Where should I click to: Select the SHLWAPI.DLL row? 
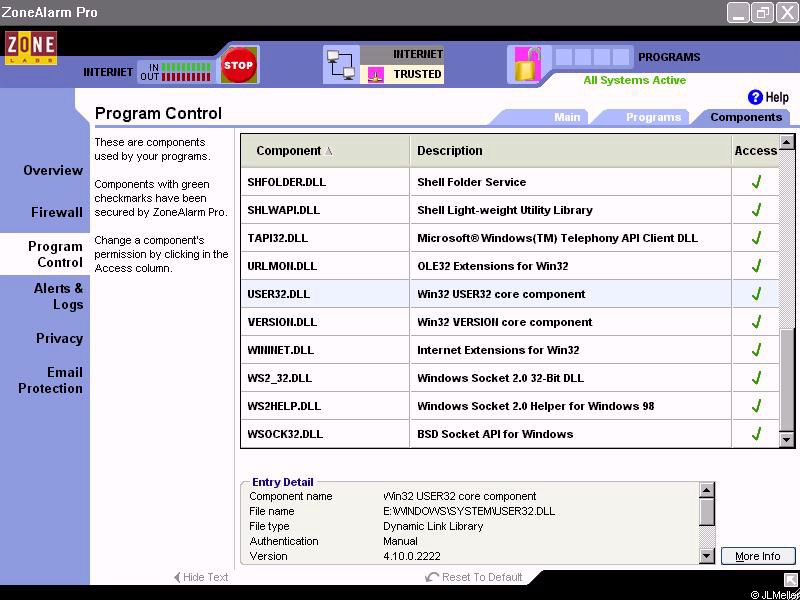coord(510,210)
